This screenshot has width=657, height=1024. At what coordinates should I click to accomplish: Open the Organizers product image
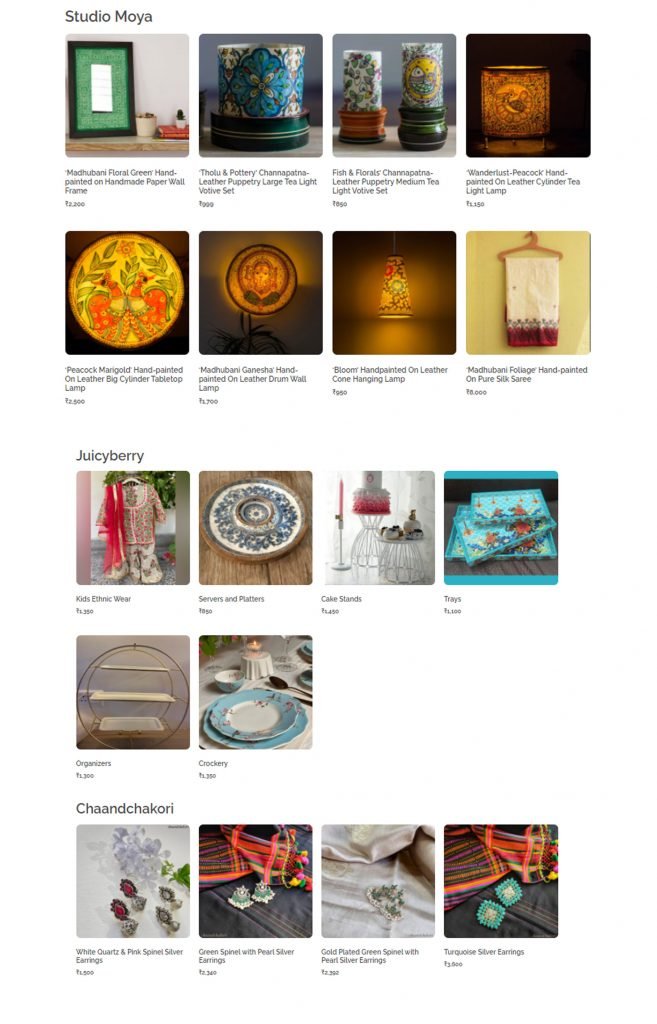click(x=133, y=692)
